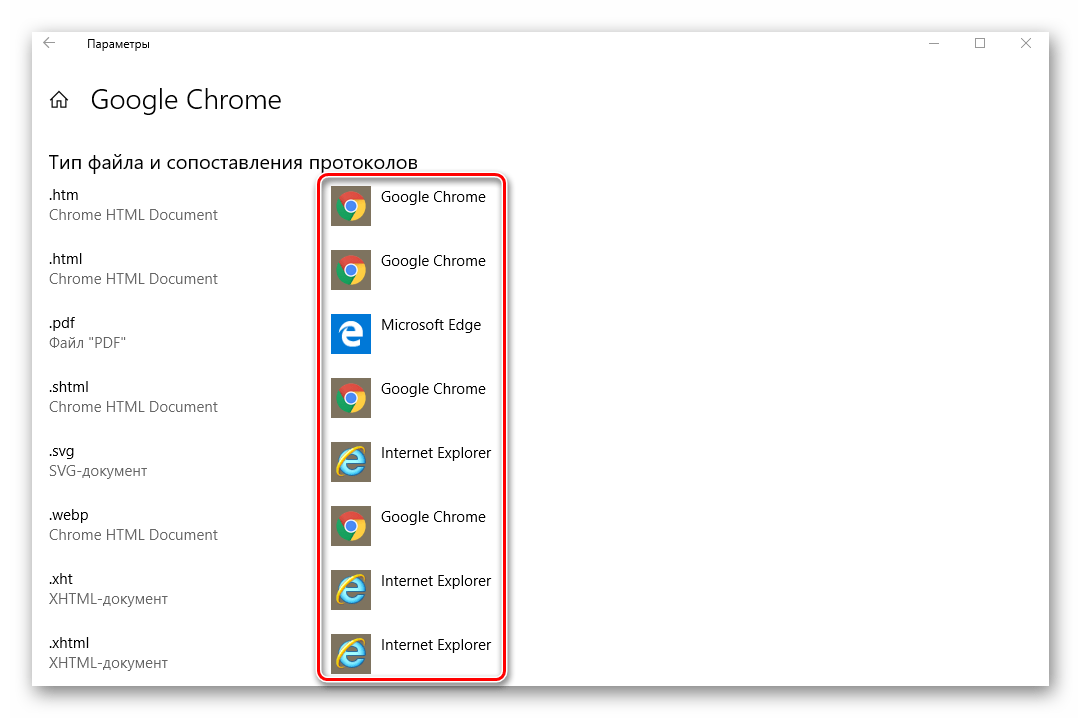Click the 'SVG-документ' description
Image resolution: width=1081 pixels, height=718 pixels.
98,471
